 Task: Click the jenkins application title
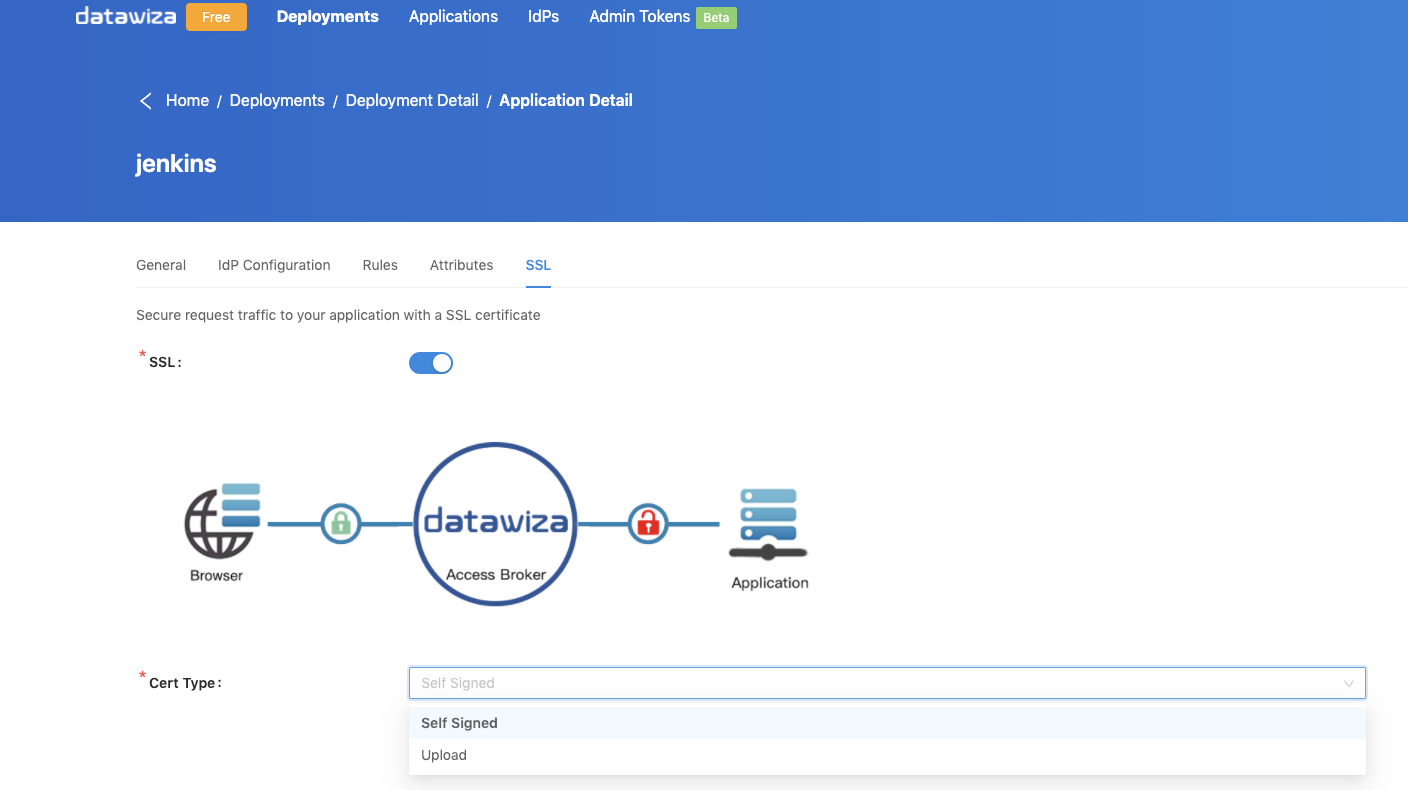point(176,164)
